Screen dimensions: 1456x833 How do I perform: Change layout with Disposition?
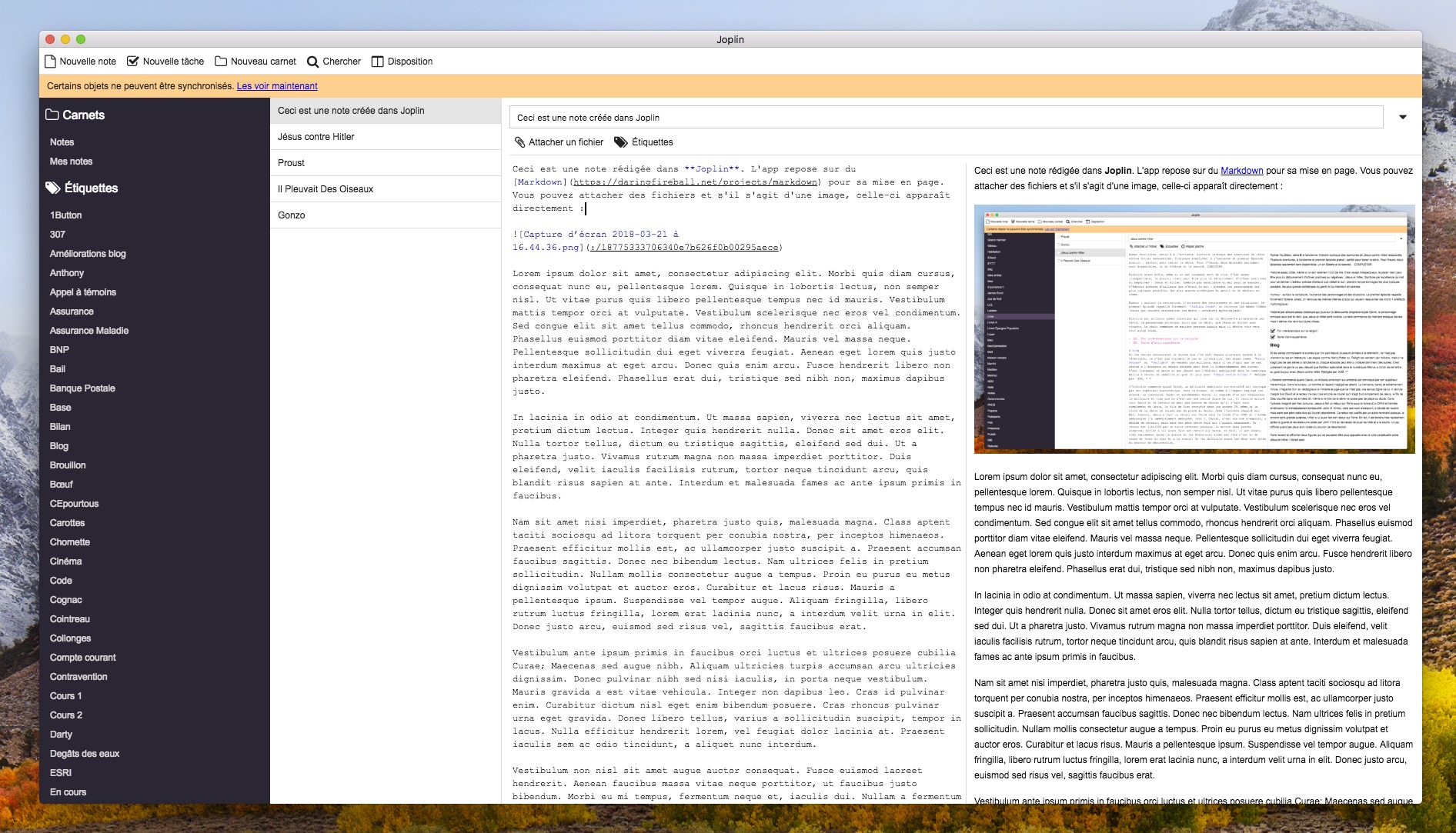click(x=402, y=62)
